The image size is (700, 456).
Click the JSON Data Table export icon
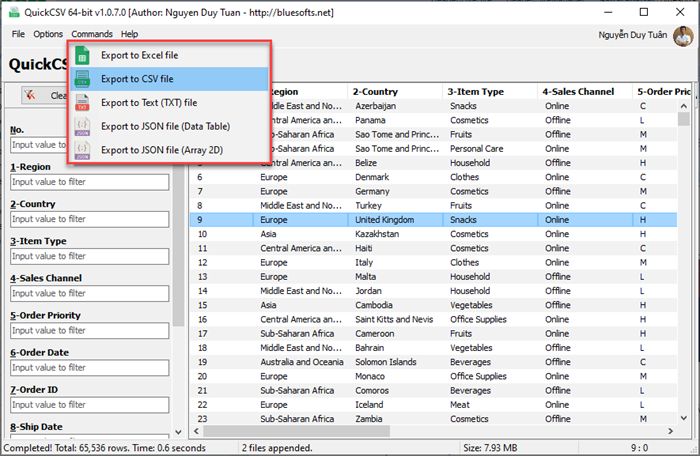[83, 126]
